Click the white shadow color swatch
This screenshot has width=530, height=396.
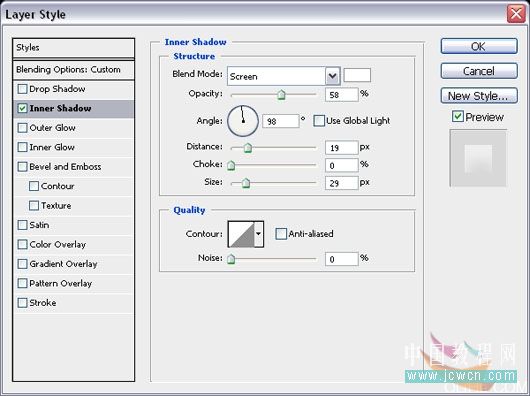[357, 75]
